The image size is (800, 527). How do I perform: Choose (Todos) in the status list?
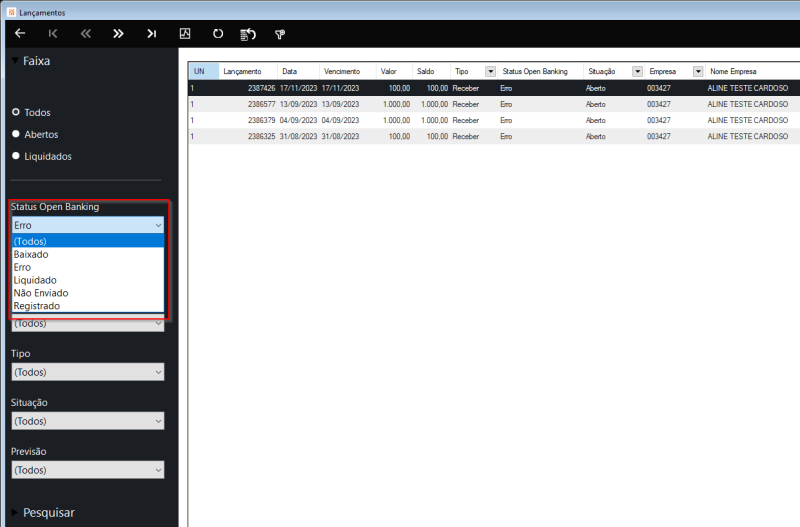pyautogui.click(x=88, y=241)
